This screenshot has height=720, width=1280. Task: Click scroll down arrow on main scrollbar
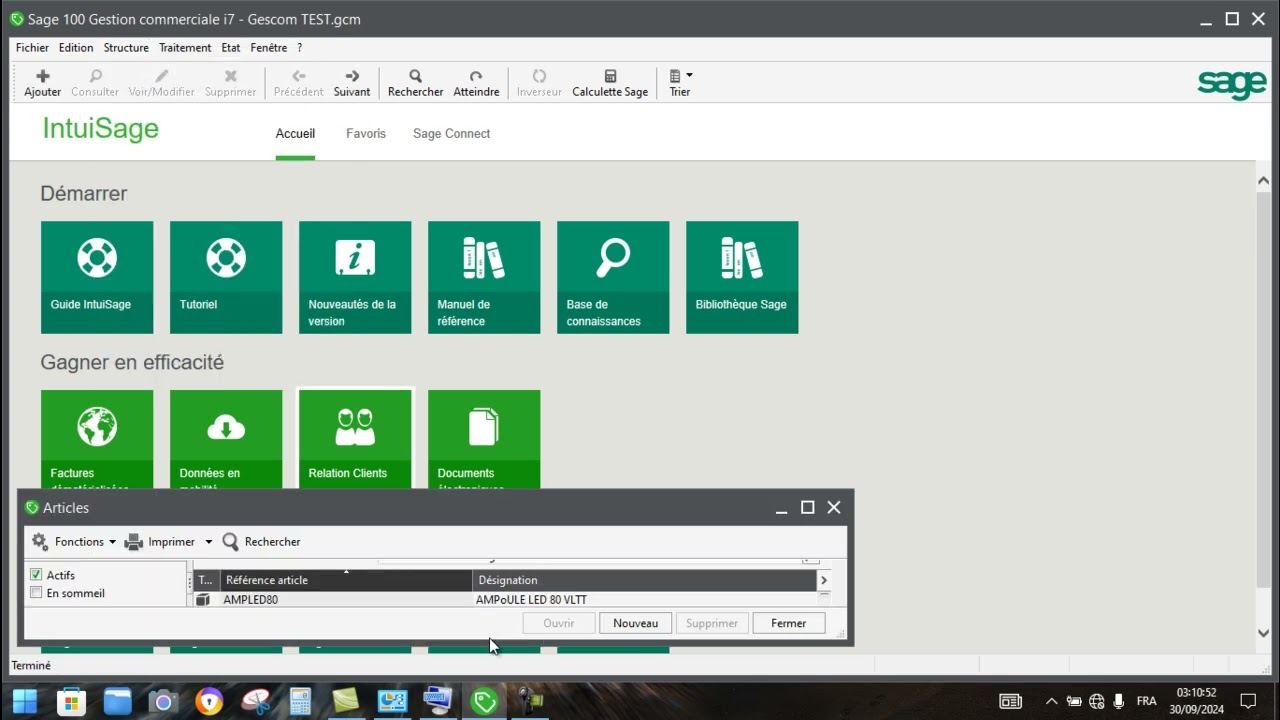click(1263, 633)
